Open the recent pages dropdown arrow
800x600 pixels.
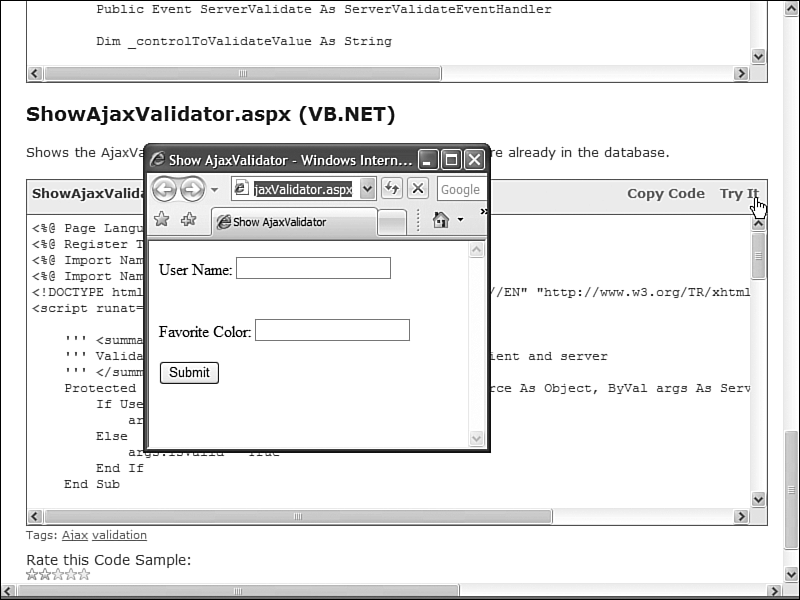point(212,190)
